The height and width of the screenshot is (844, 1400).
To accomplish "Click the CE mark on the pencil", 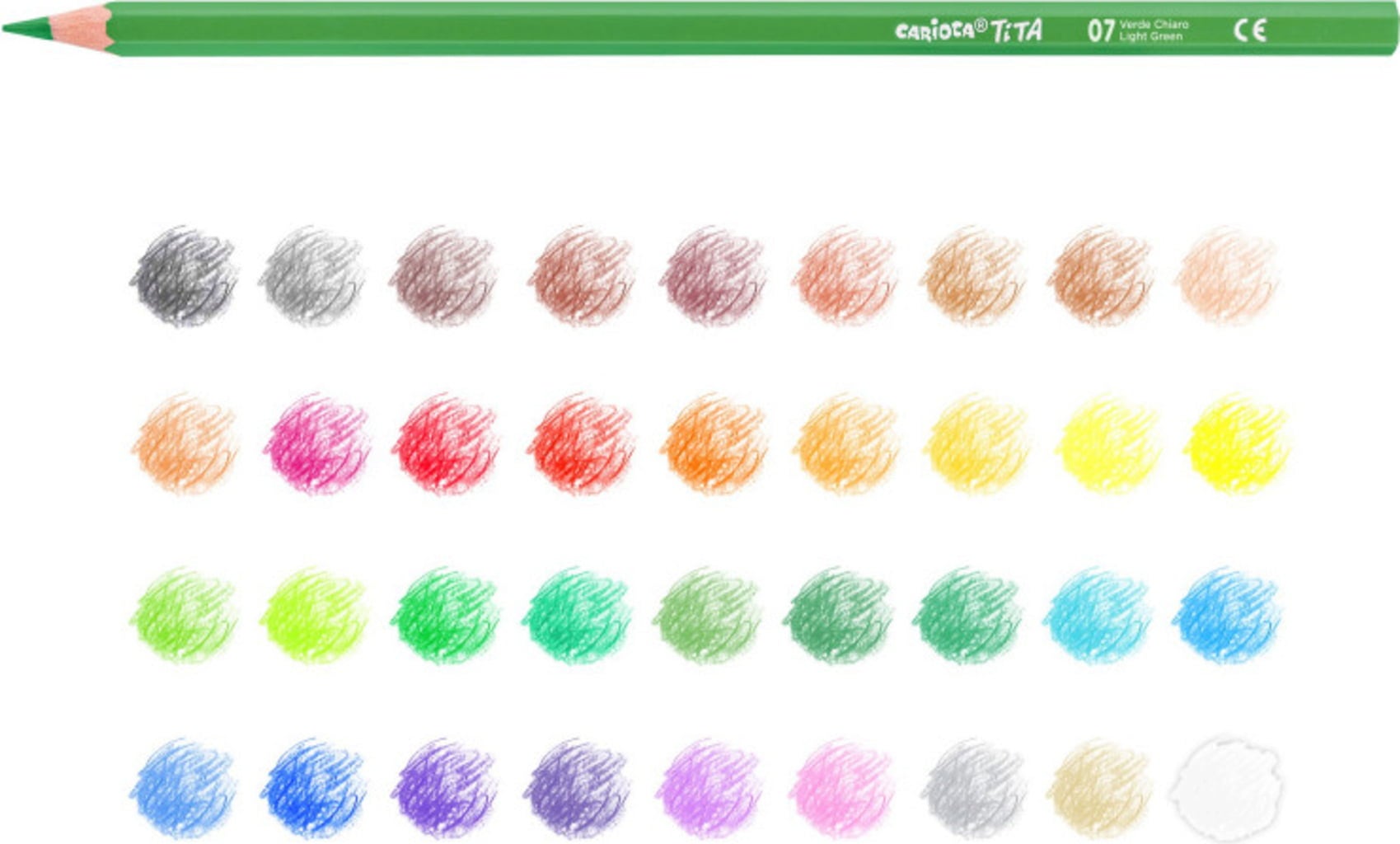I will point(1248,30).
